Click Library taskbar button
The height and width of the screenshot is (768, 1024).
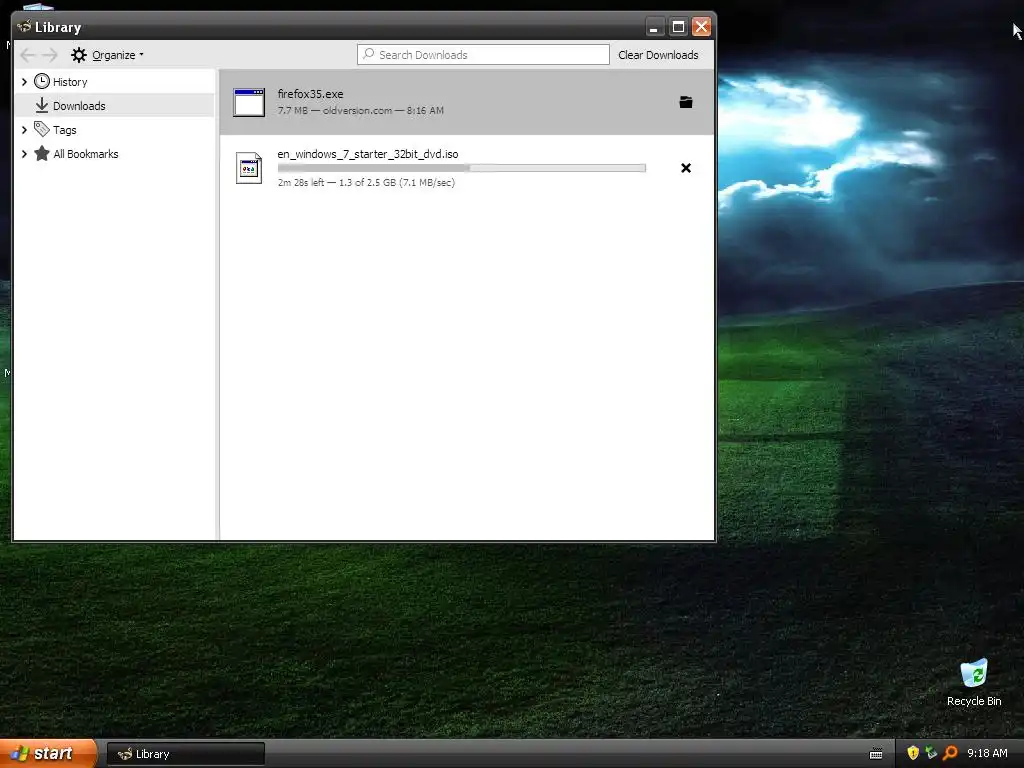click(185, 754)
